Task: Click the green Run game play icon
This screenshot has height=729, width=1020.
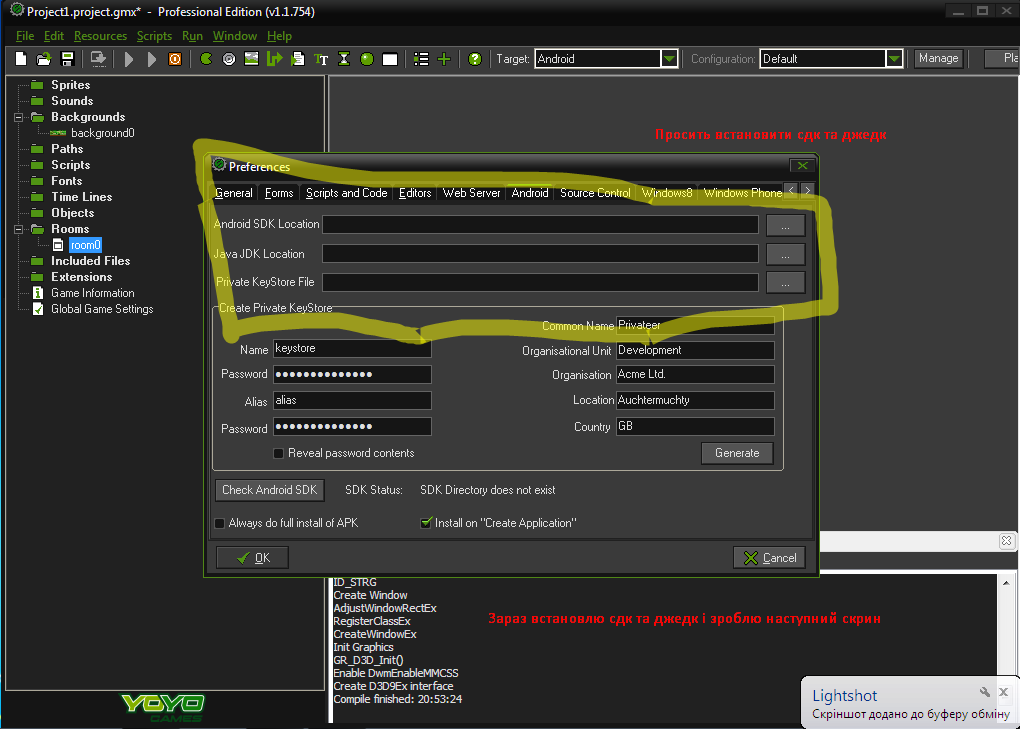Action: coord(129,59)
